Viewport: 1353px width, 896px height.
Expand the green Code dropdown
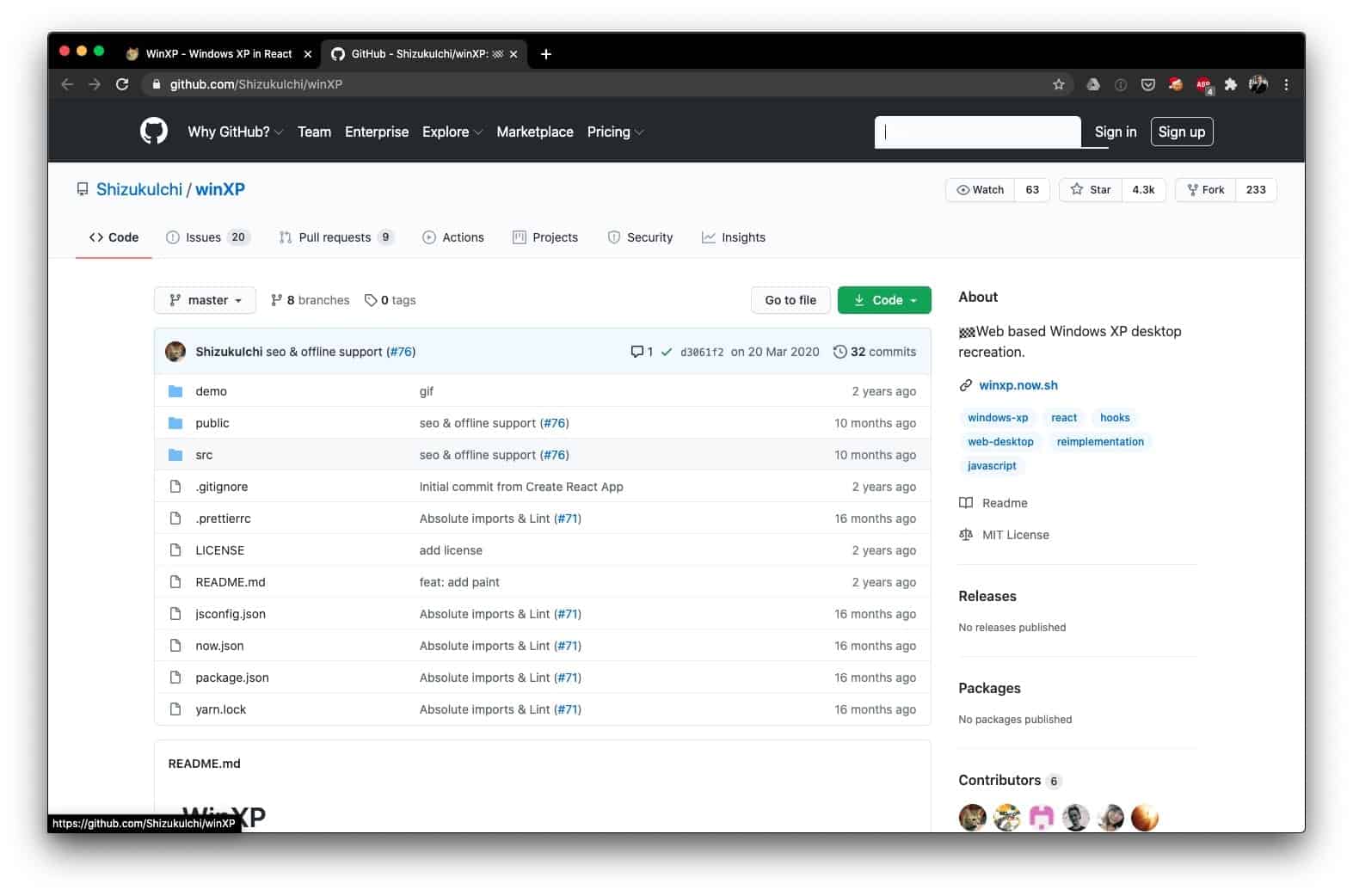pos(884,300)
